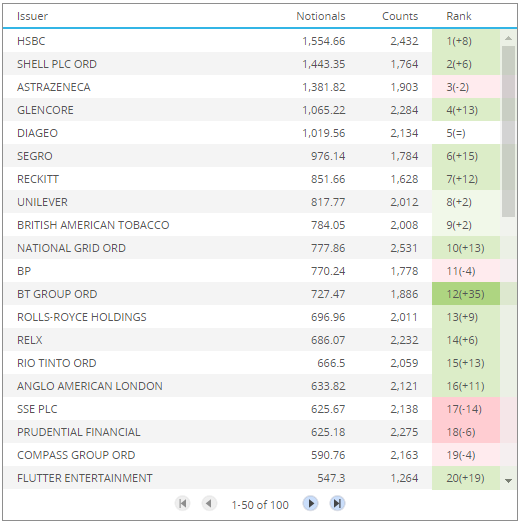Select the ASTRAZENECA issuer
Screen dimensions: 520x525
[54, 87]
